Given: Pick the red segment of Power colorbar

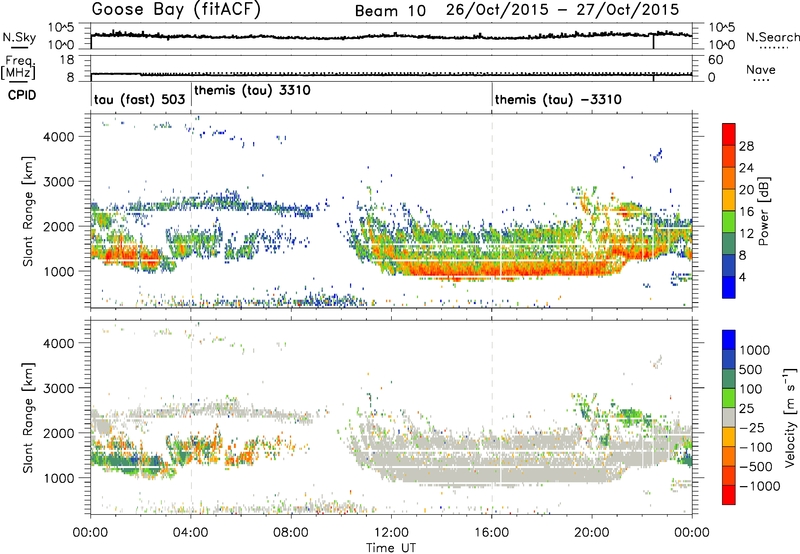Looking at the screenshot, I should click(x=729, y=135).
